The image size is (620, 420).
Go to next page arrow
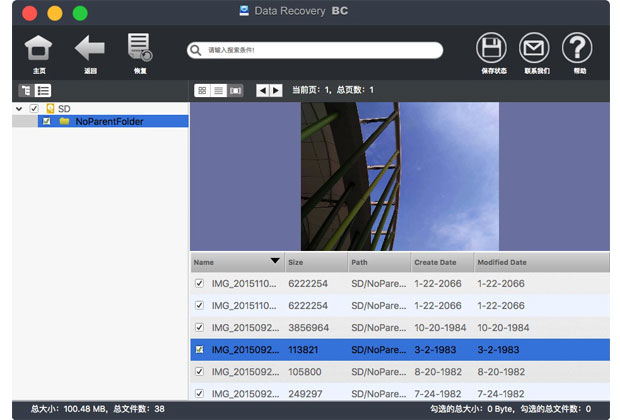(x=276, y=91)
